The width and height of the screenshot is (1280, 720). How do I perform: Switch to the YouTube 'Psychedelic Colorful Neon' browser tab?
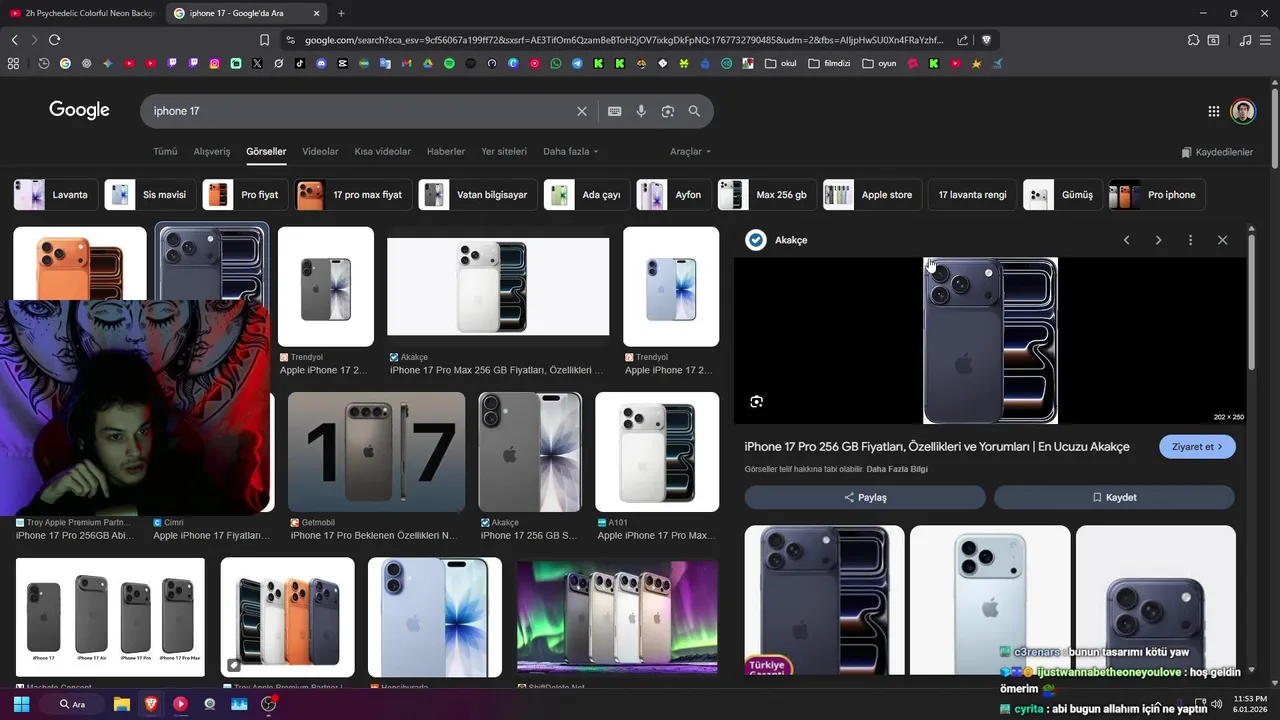tap(82, 13)
